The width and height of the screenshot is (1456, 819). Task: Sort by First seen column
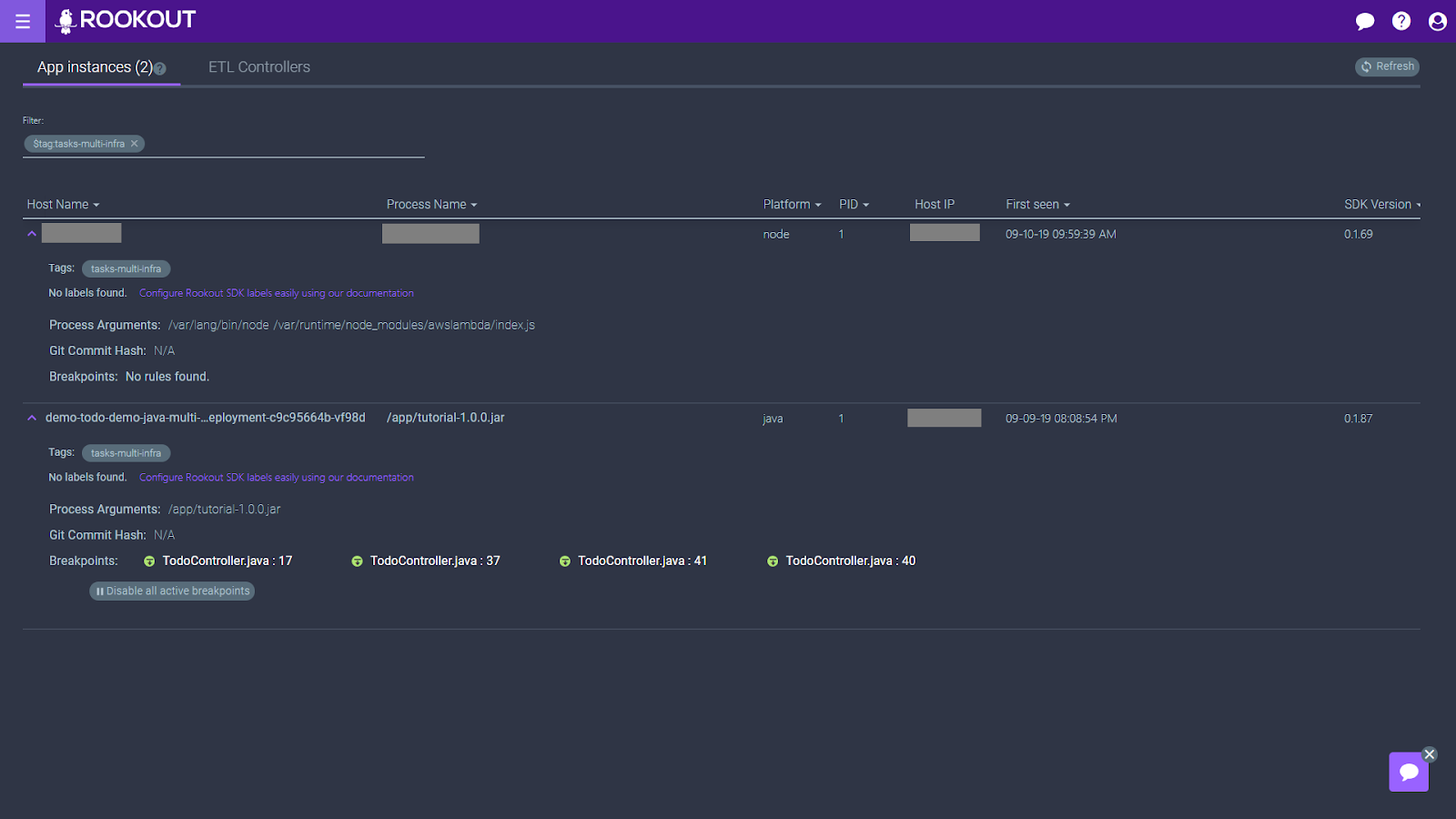pos(1037,205)
